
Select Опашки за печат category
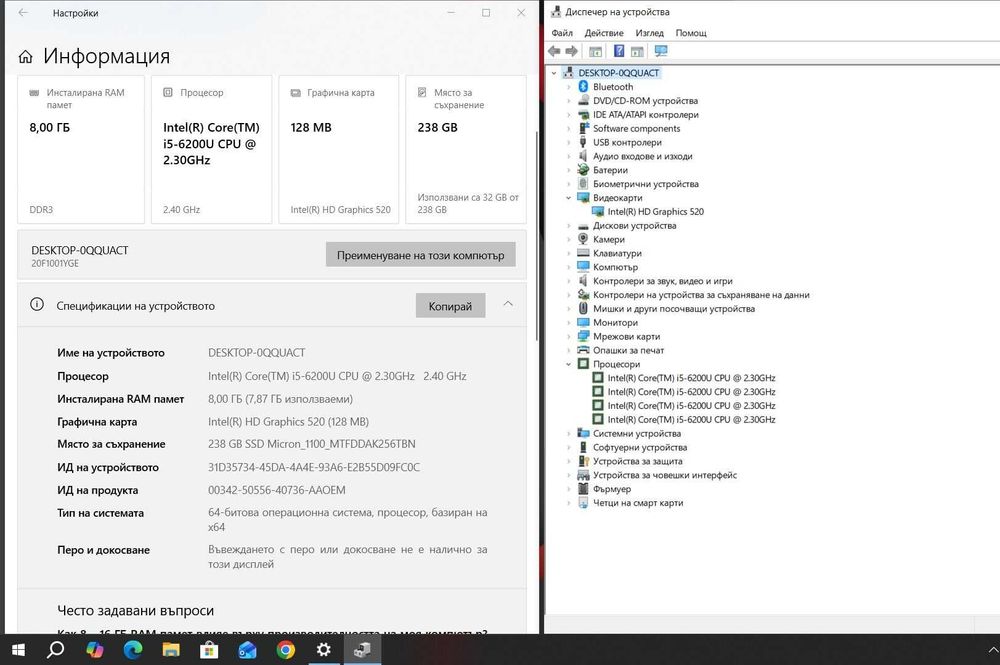(628, 351)
